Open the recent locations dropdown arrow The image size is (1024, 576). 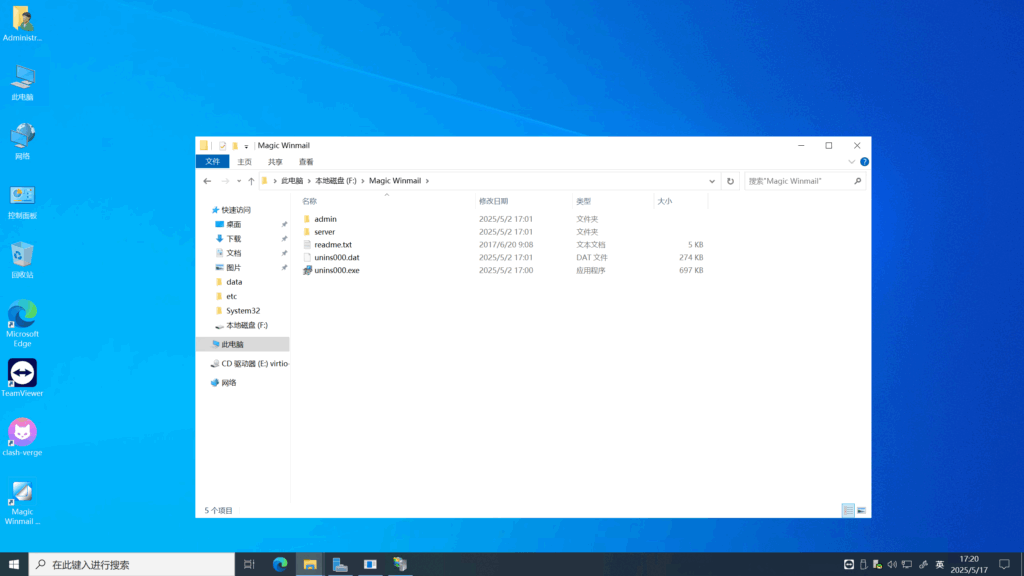point(239,181)
